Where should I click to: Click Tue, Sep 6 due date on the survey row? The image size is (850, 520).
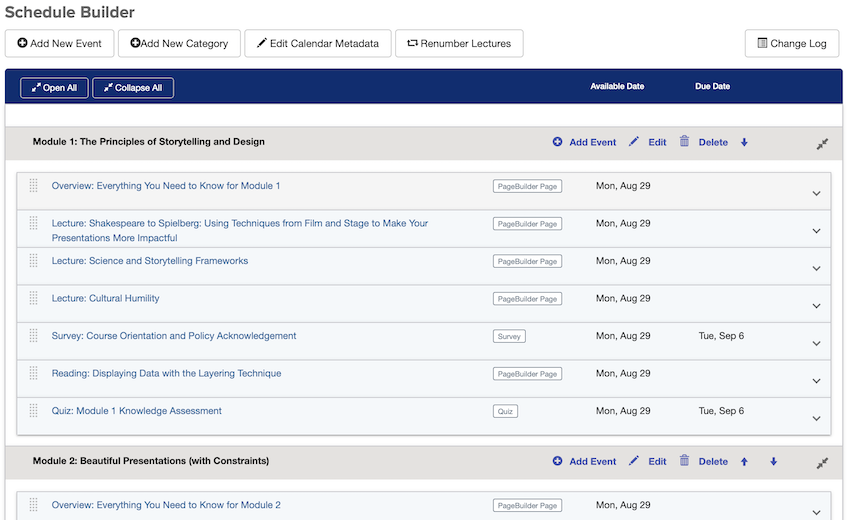pyautogui.click(x=721, y=336)
